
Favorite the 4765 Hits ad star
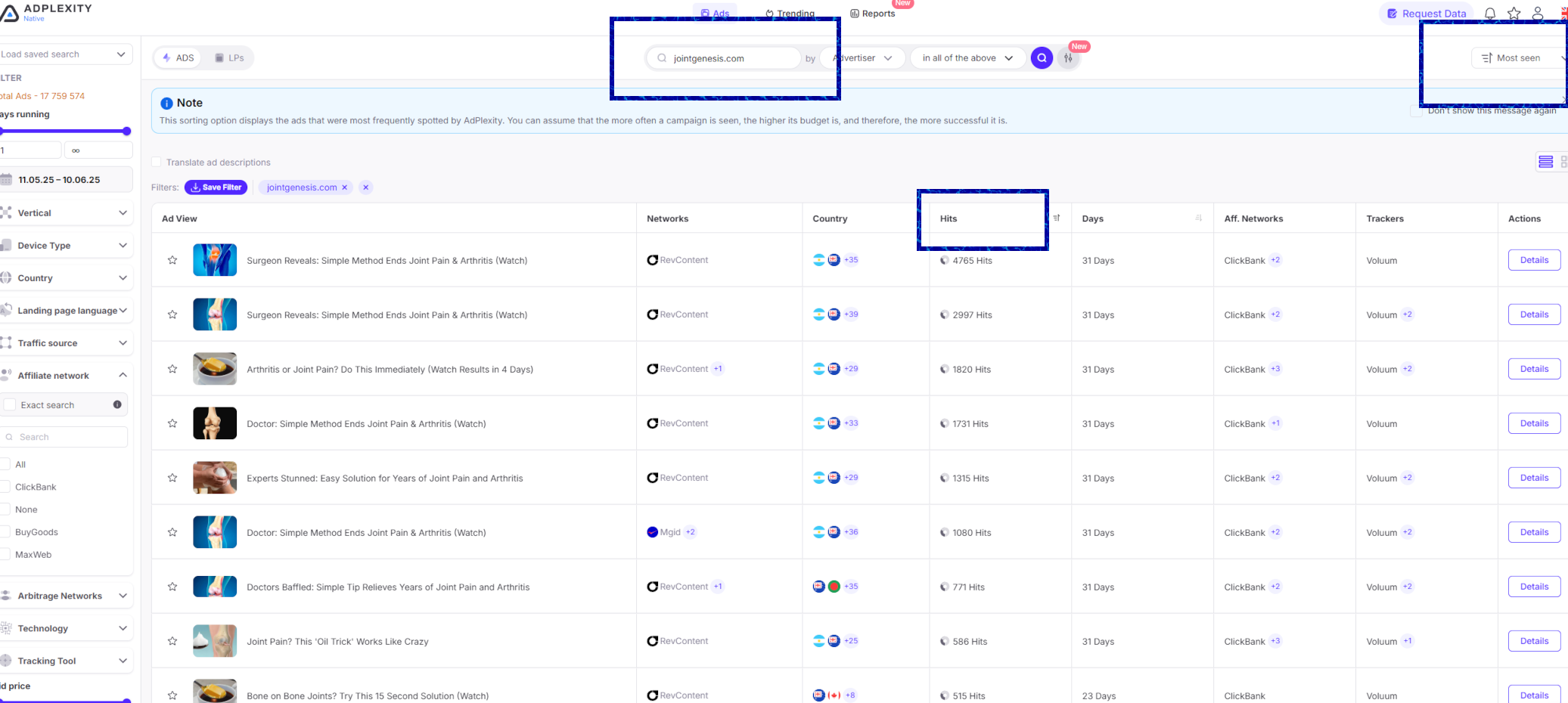pos(172,260)
